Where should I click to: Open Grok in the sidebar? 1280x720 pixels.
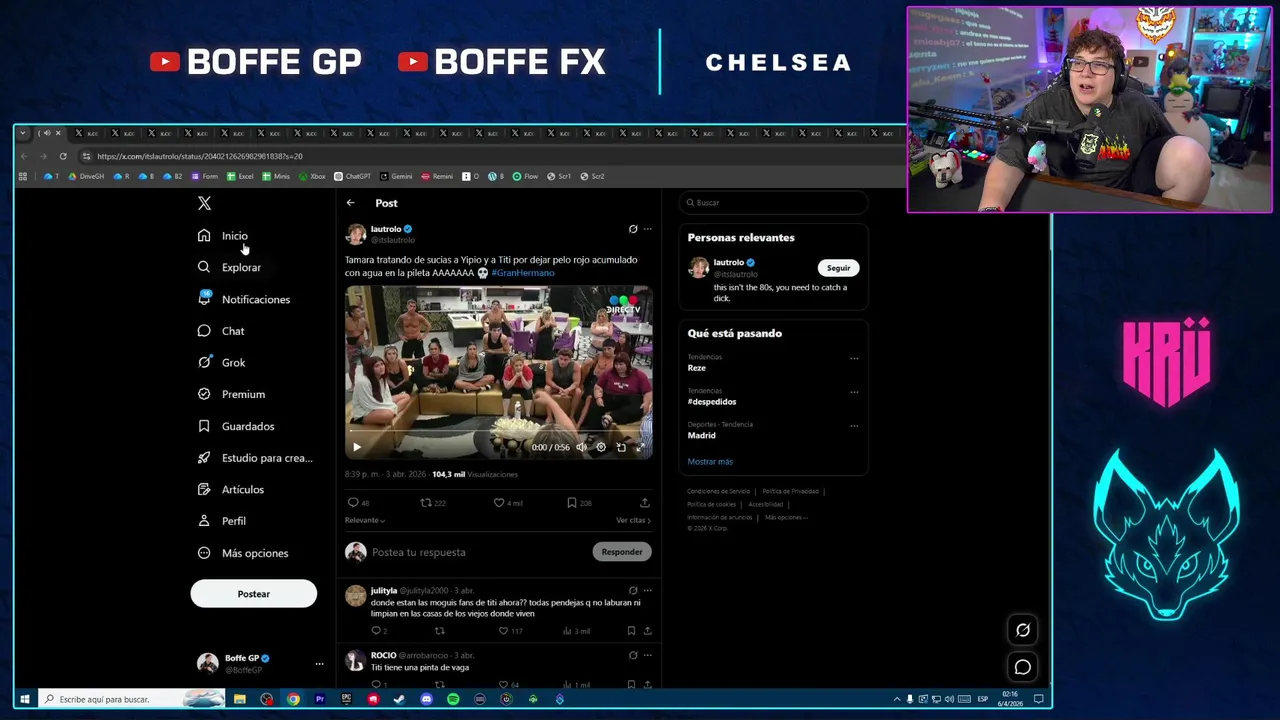(221, 362)
